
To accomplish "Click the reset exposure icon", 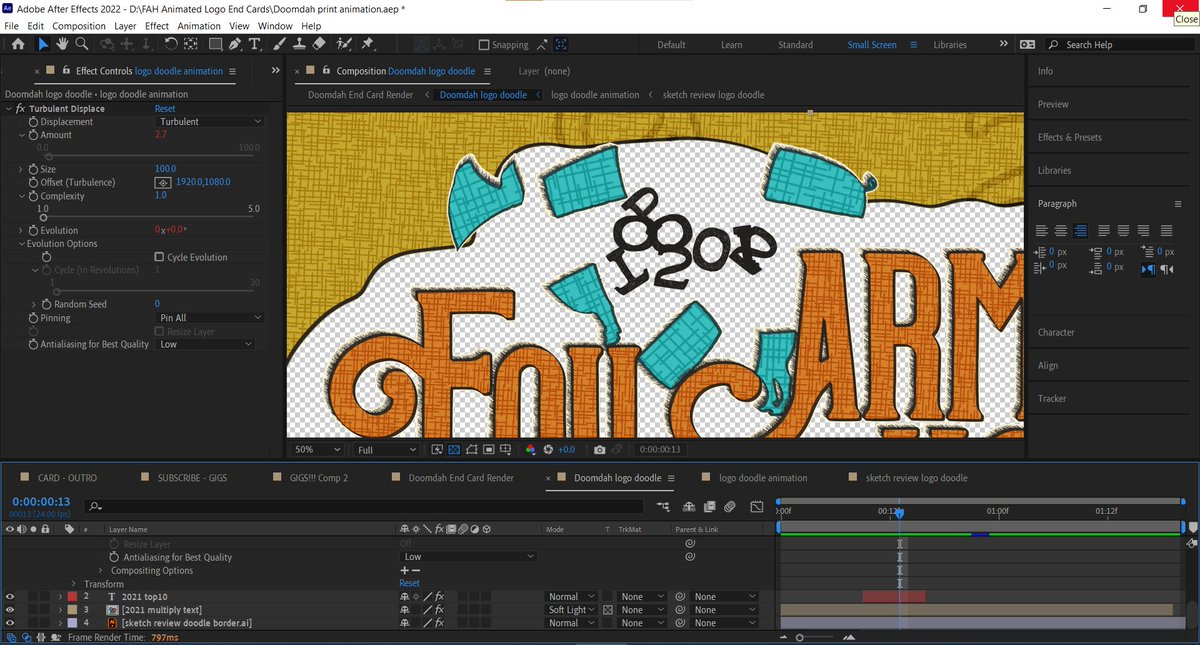I will click(x=549, y=450).
